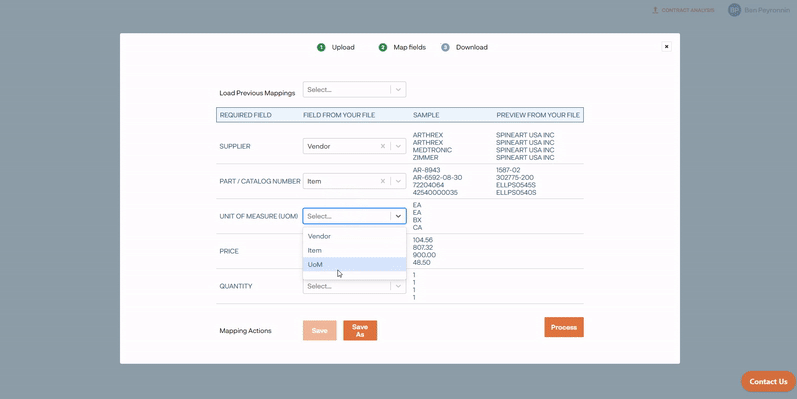The width and height of the screenshot is (797, 399).
Task: Click the Ben Peyronnin user name
Action: point(767,10)
